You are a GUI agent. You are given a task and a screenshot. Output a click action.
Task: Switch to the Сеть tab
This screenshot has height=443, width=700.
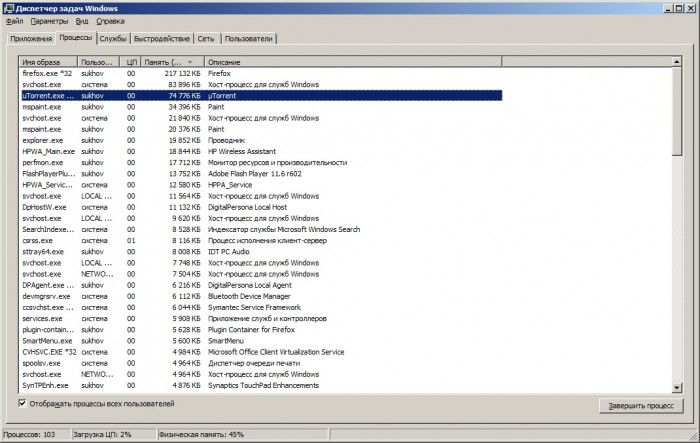(206, 39)
